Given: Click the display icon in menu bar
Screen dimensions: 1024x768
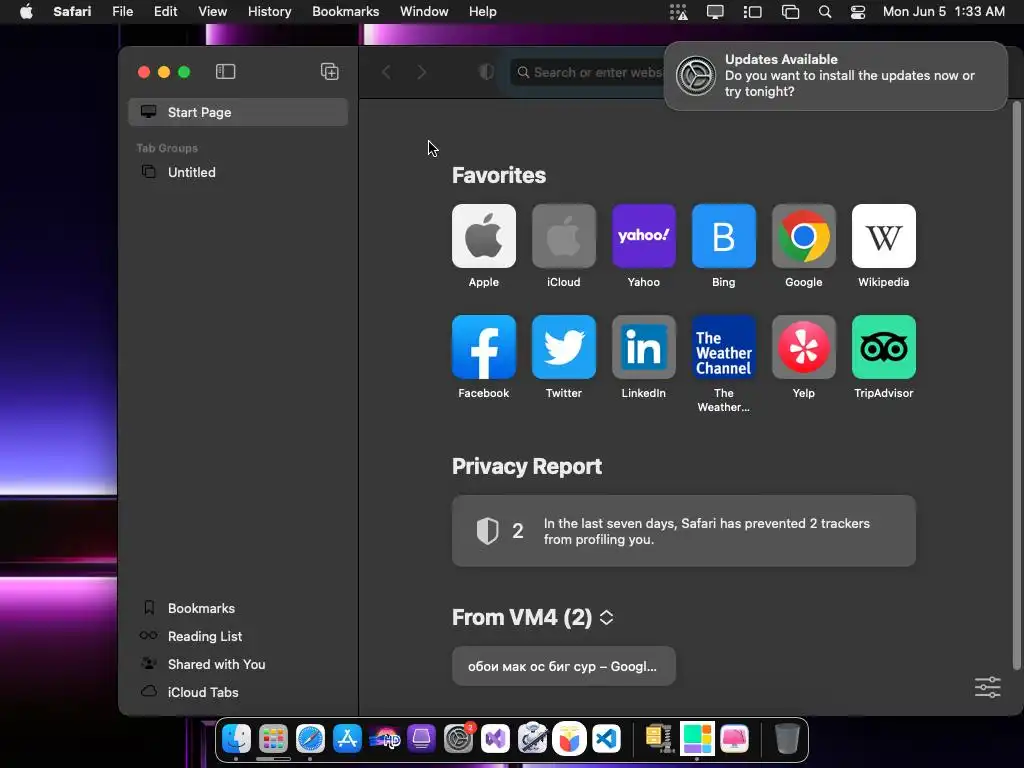Looking at the screenshot, I should 715,12.
